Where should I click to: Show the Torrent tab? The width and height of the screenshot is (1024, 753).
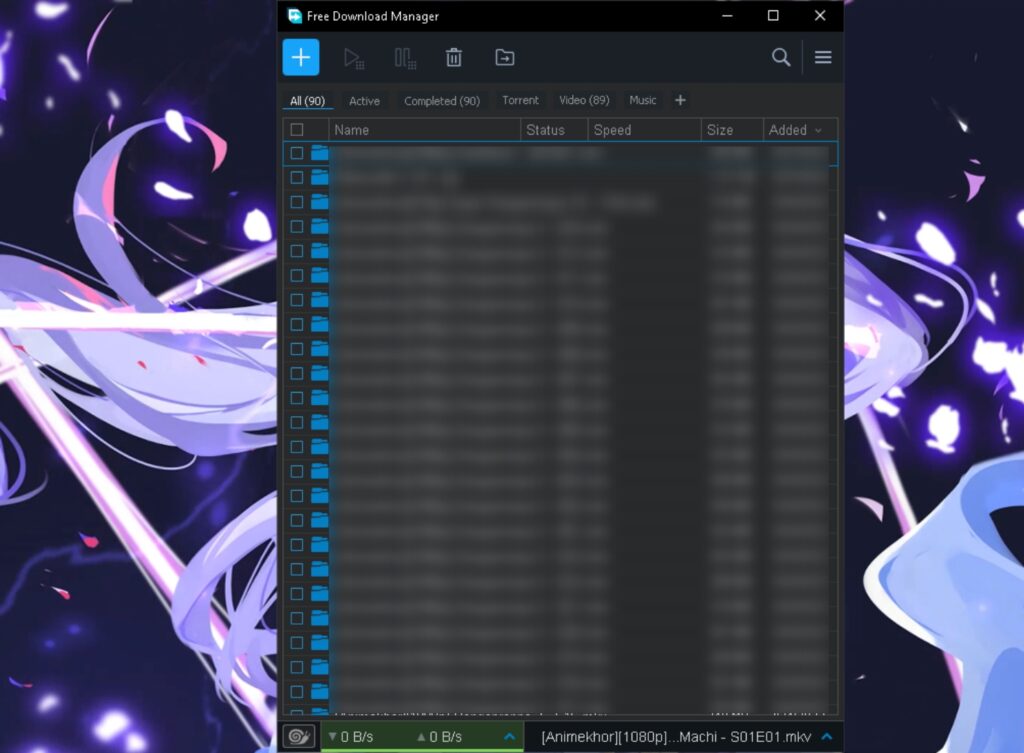(520, 100)
